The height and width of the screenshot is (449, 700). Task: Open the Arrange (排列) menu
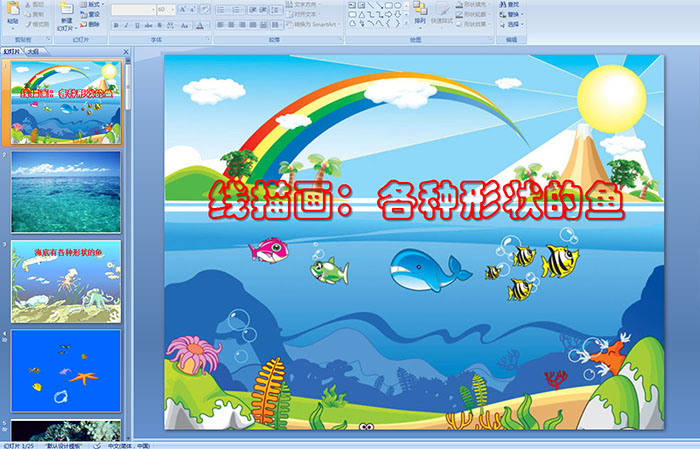click(x=420, y=13)
